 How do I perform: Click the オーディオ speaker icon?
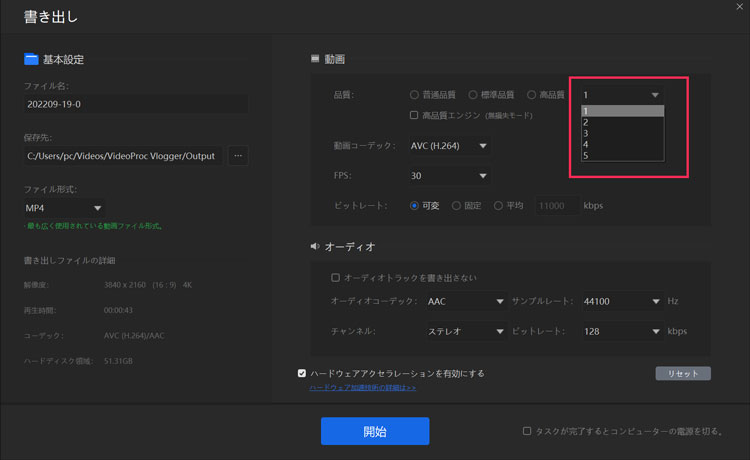point(315,246)
